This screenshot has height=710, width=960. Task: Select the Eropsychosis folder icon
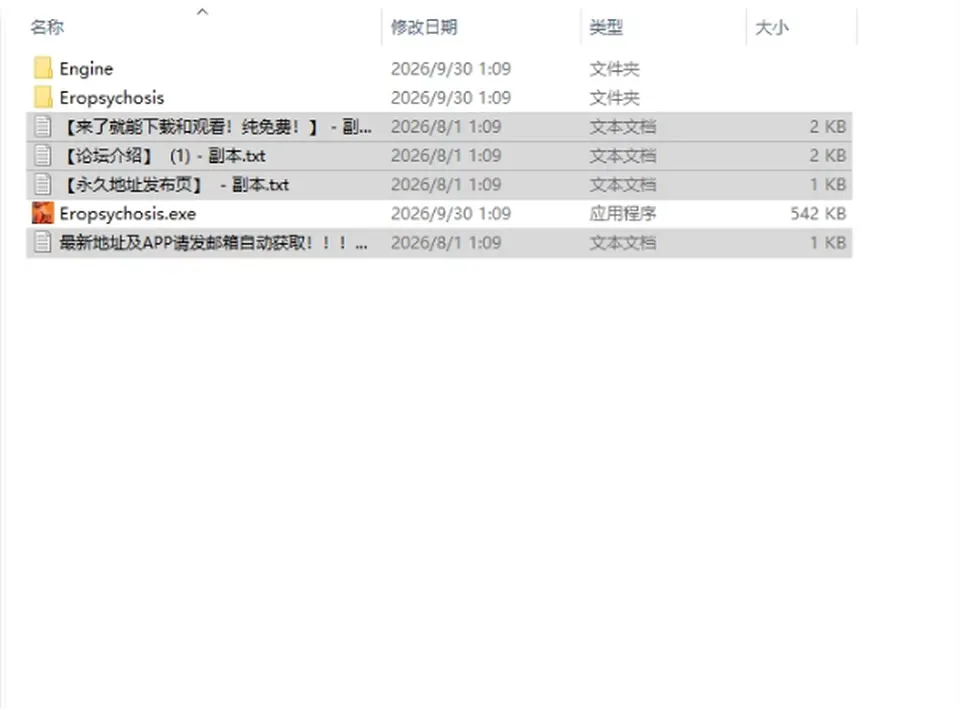tap(43, 97)
